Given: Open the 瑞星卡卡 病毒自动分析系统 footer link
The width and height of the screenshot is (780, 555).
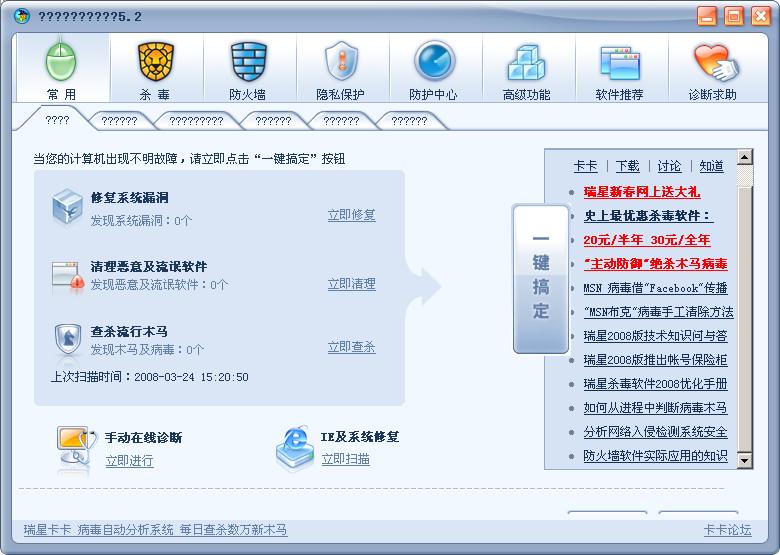Looking at the screenshot, I should (155, 530).
